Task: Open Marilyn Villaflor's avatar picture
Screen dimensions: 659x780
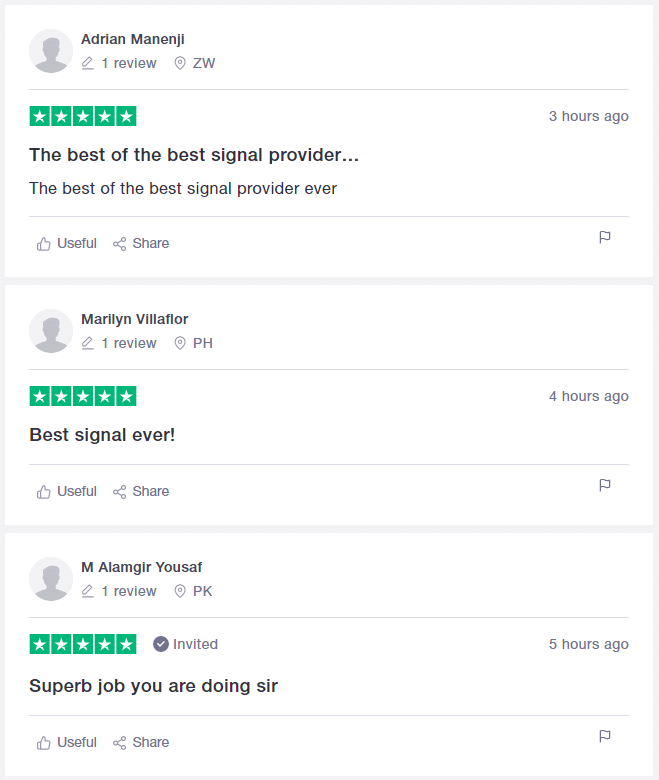Action: coord(51,331)
